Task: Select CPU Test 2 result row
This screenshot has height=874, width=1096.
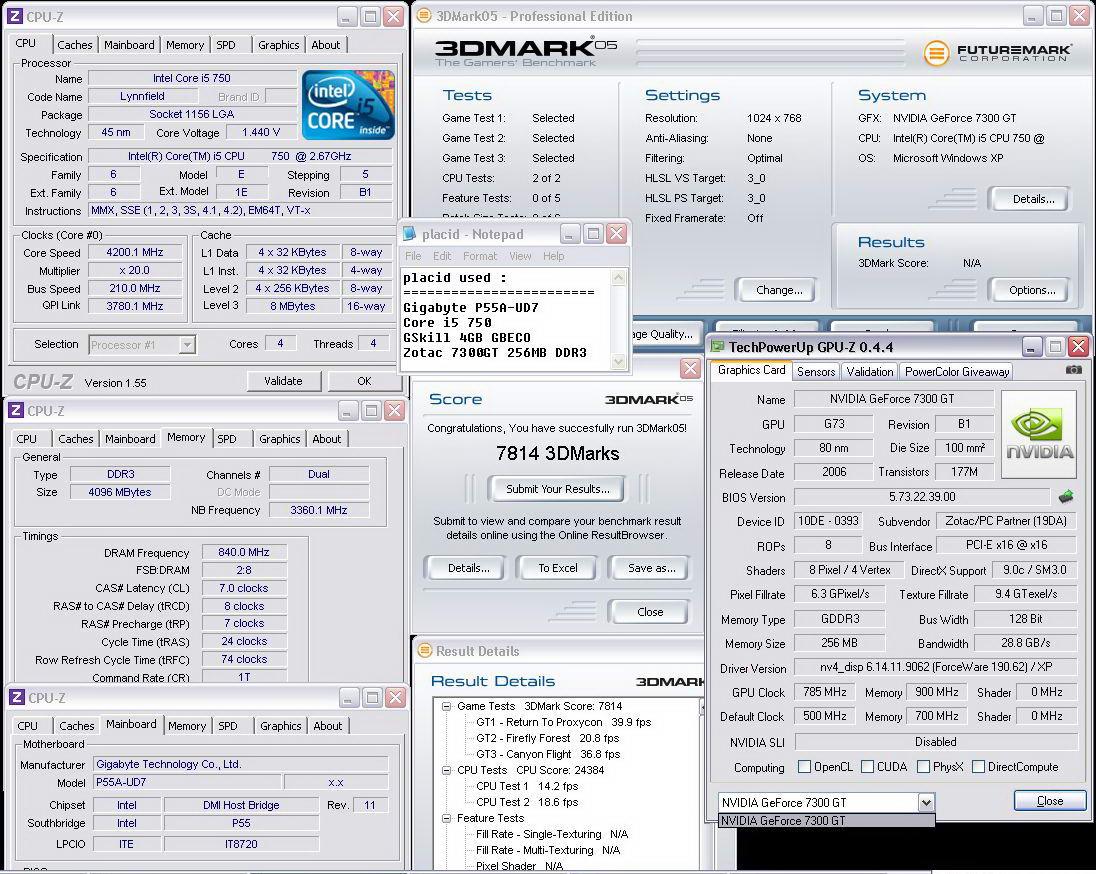Action: [x=527, y=802]
